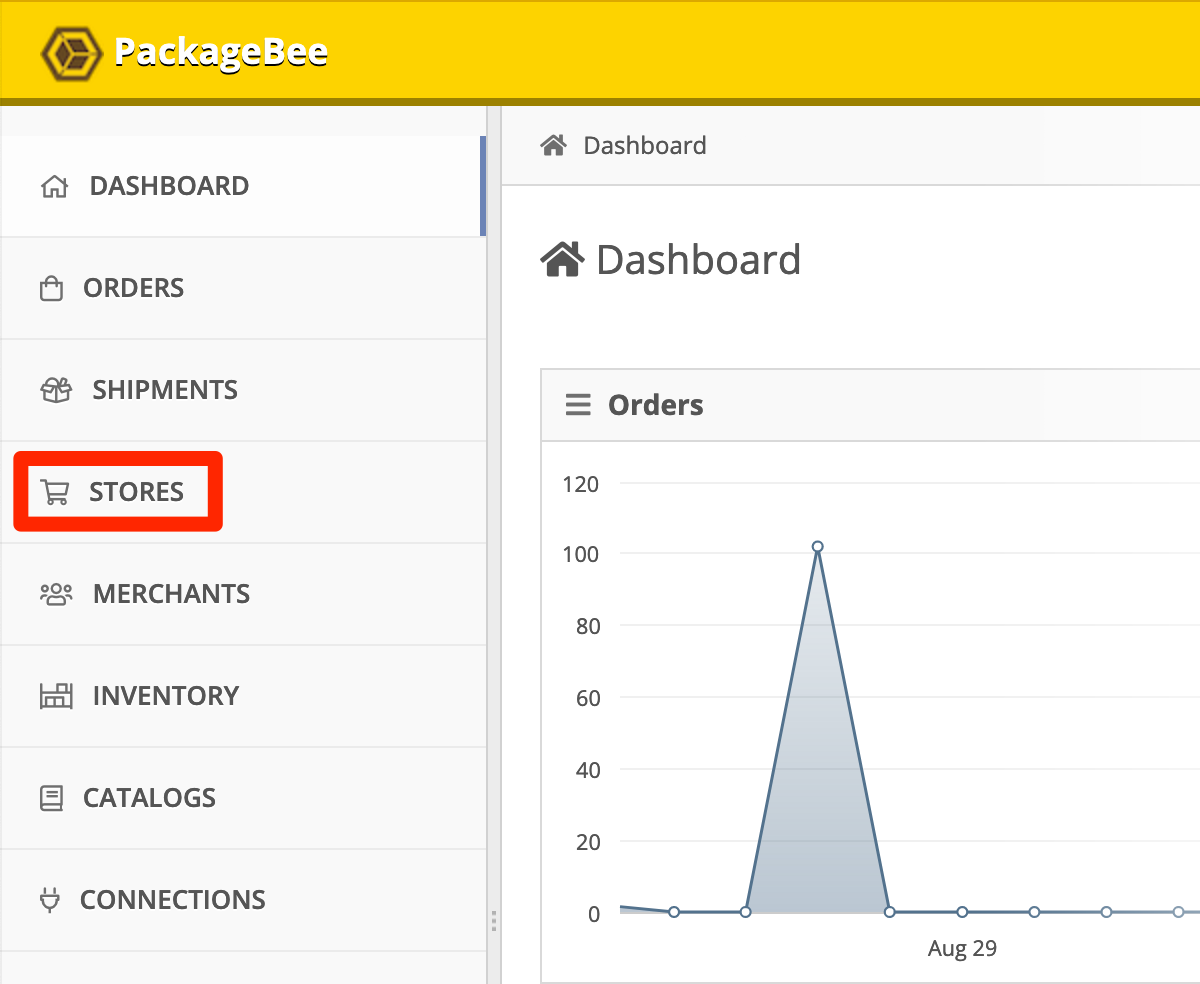Click the Orders shopping bag icon
Image resolution: width=1200 pixels, height=984 pixels.
[51, 289]
